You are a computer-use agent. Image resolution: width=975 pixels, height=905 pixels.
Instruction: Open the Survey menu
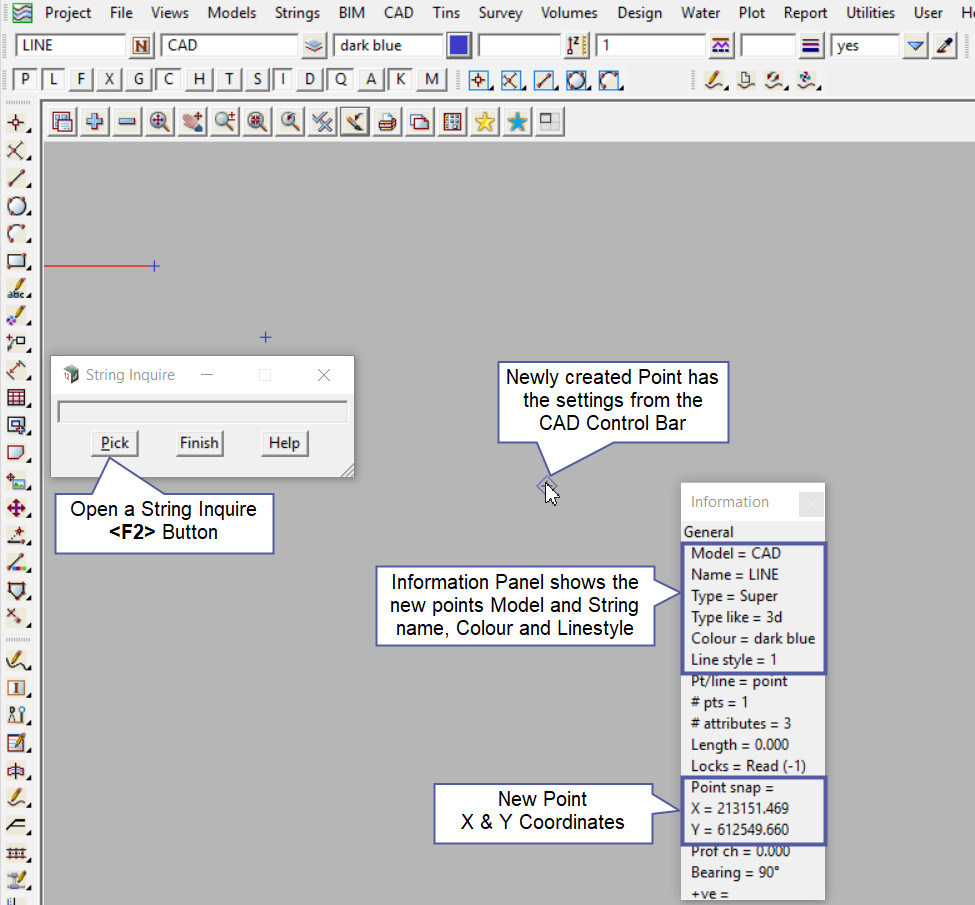coord(500,13)
